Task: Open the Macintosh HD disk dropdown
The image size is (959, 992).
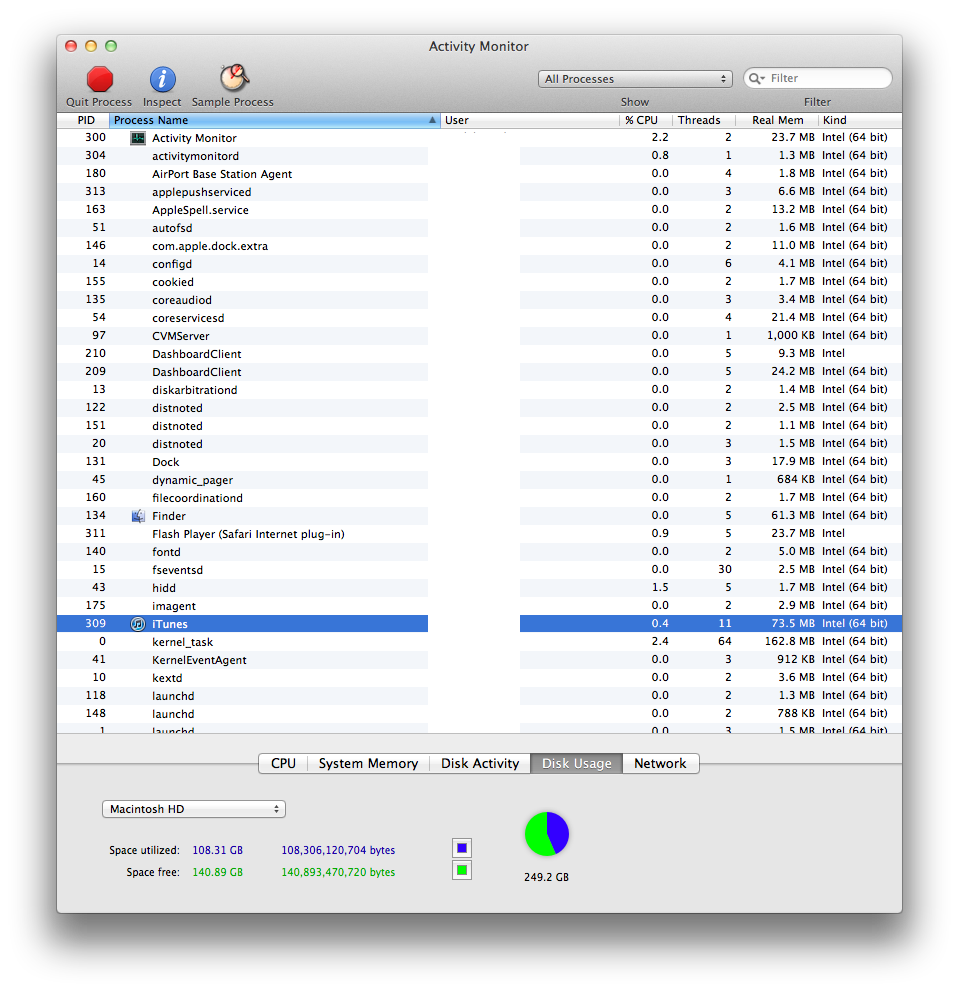Action: click(194, 809)
